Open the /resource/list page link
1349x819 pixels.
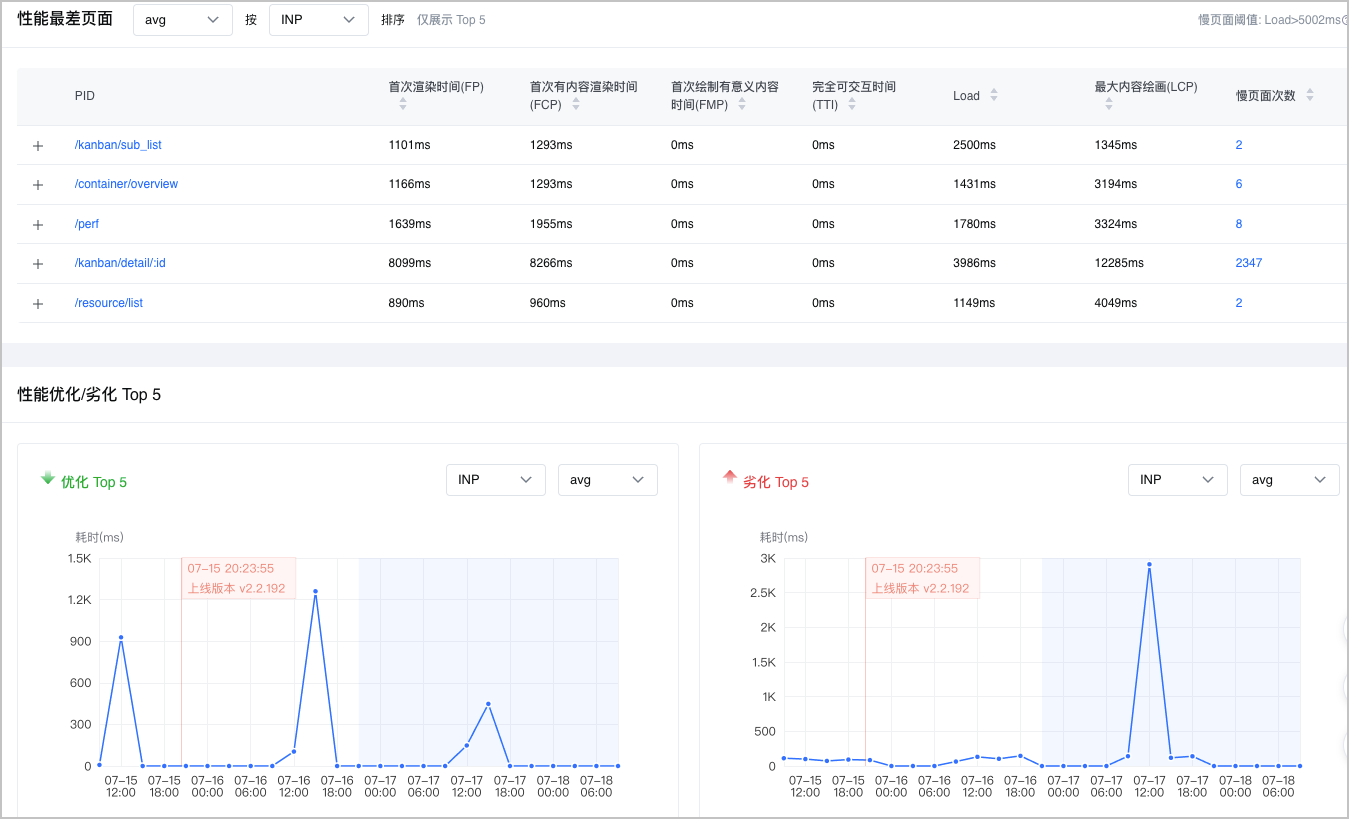click(109, 303)
